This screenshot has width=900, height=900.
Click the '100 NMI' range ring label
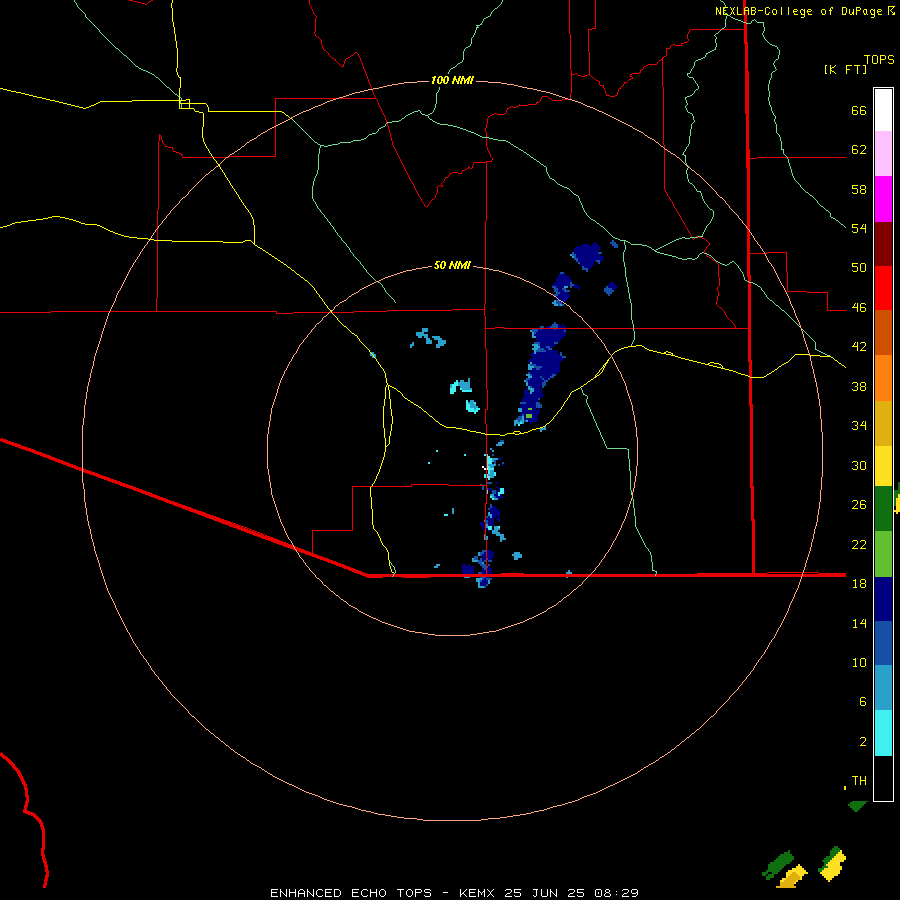[x=452, y=80]
